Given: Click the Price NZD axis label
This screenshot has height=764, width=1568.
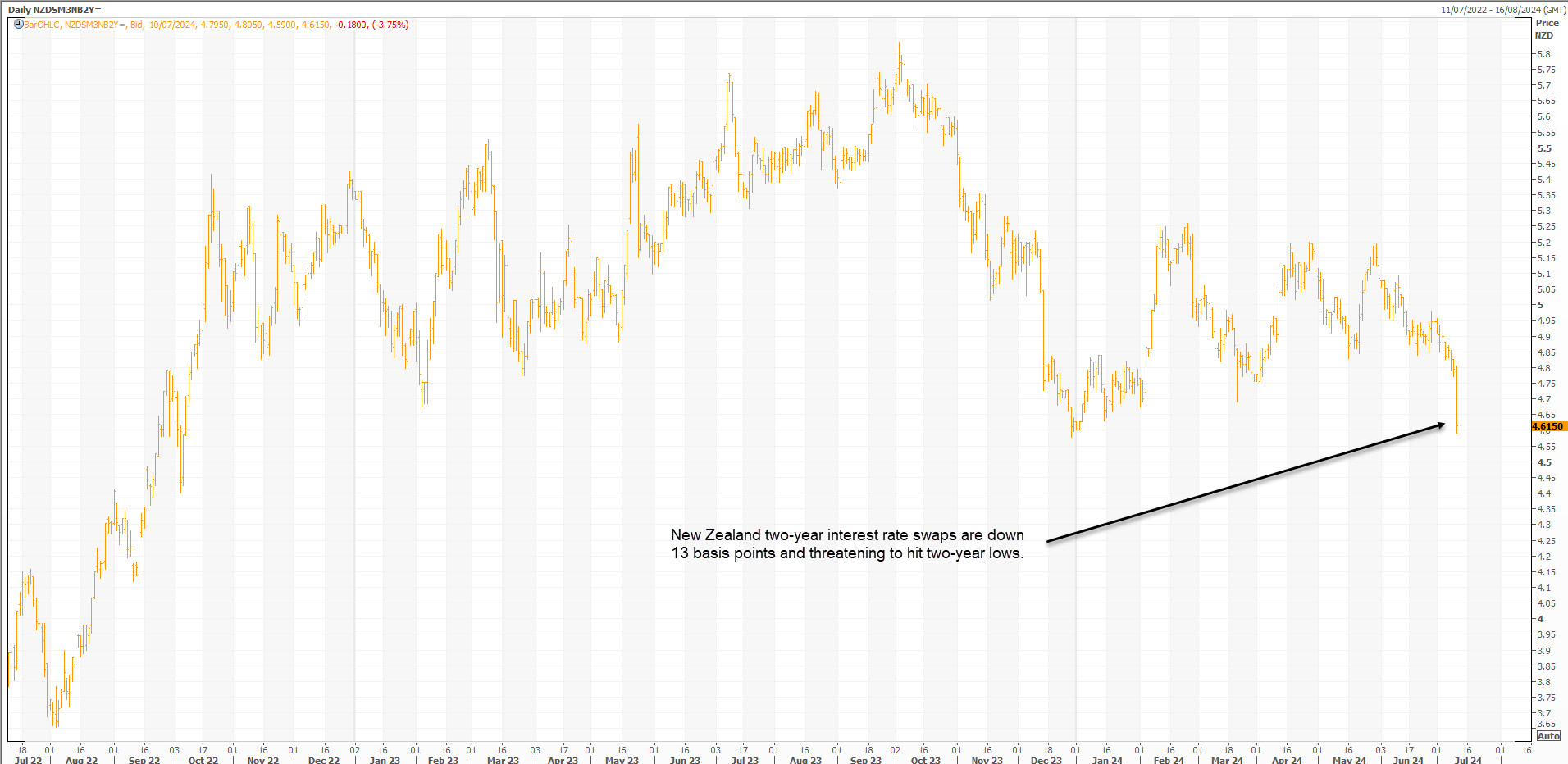Looking at the screenshot, I should [x=1546, y=30].
